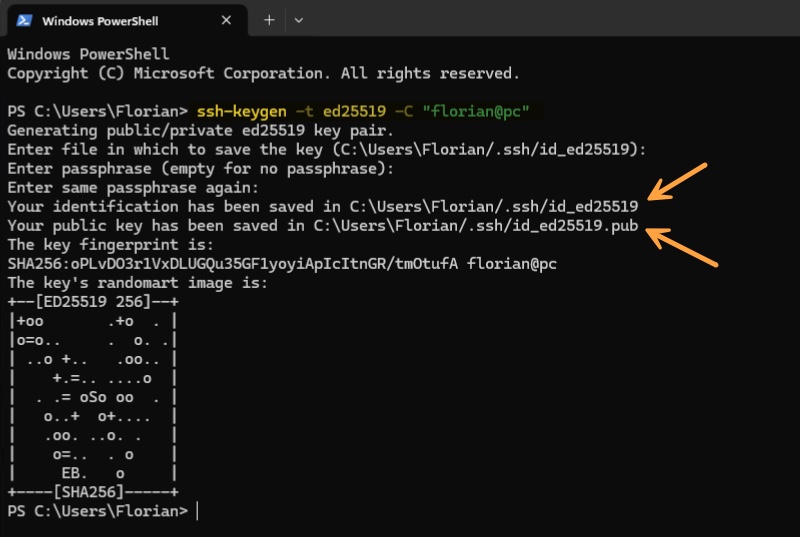
Task: Click the cursor at the final prompt
Action: click(197, 511)
